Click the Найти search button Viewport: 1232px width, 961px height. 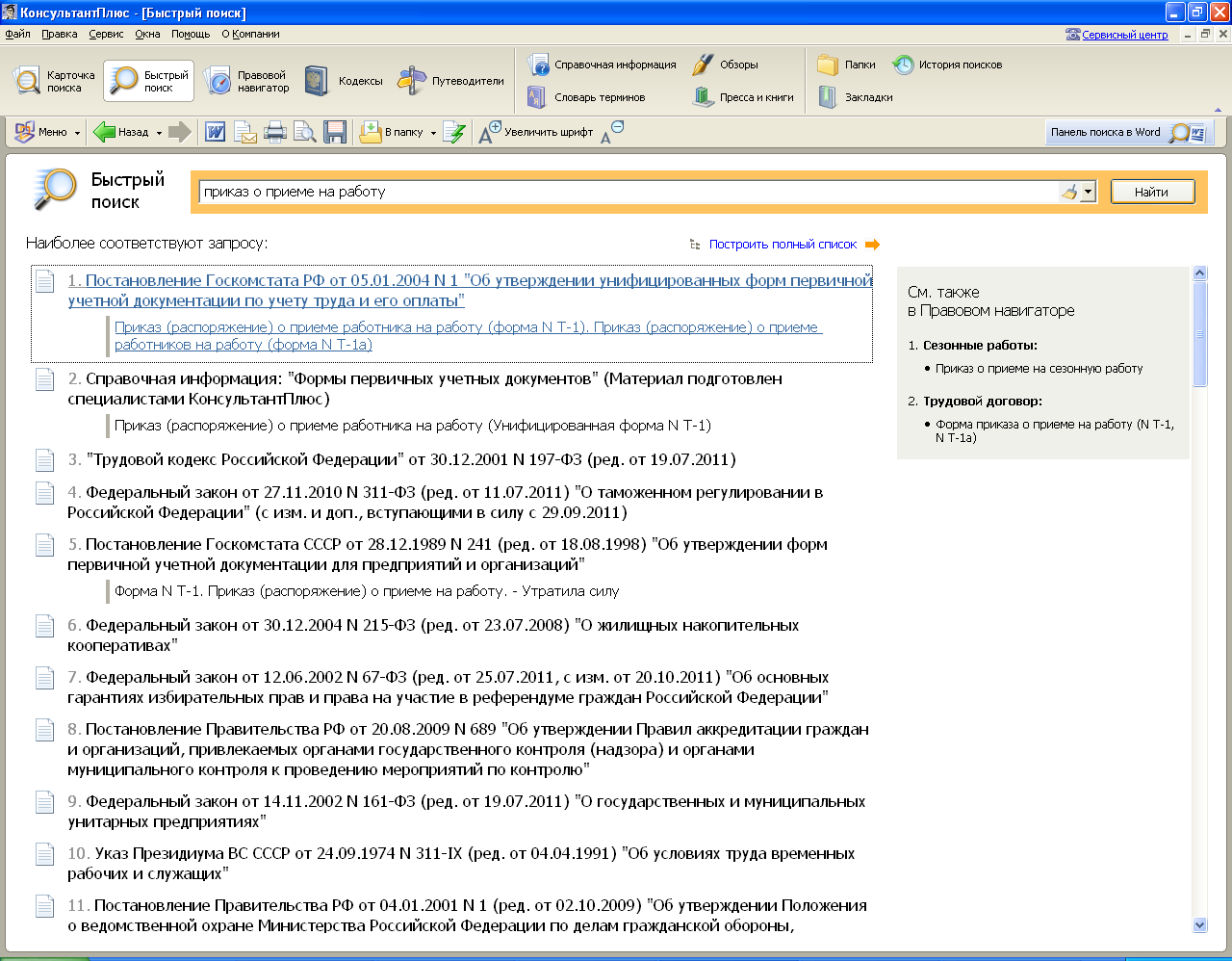pyautogui.click(x=1152, y=192)
